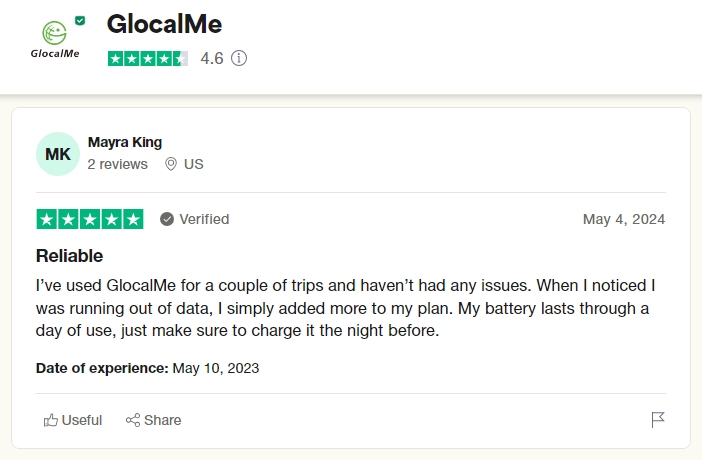Click the "2 reviews" count

pyautogui.click(x=117, y=164)
